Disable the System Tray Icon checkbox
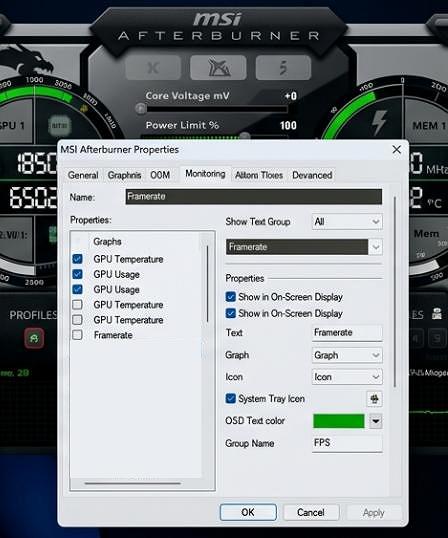The image size is (448, 538). (x=231, y=398)
